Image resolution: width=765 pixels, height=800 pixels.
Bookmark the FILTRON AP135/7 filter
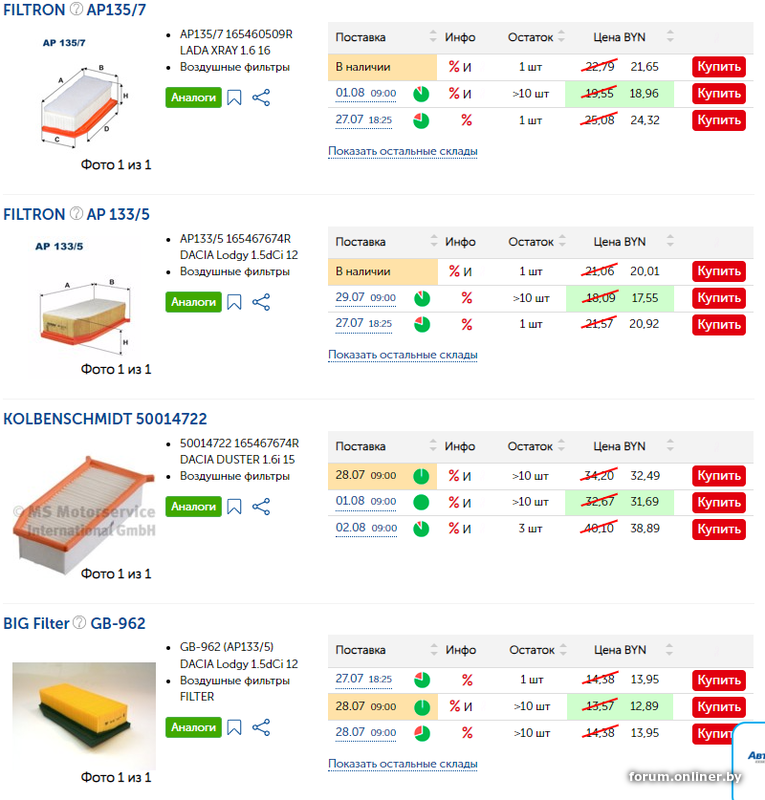[x=234, y=97]
